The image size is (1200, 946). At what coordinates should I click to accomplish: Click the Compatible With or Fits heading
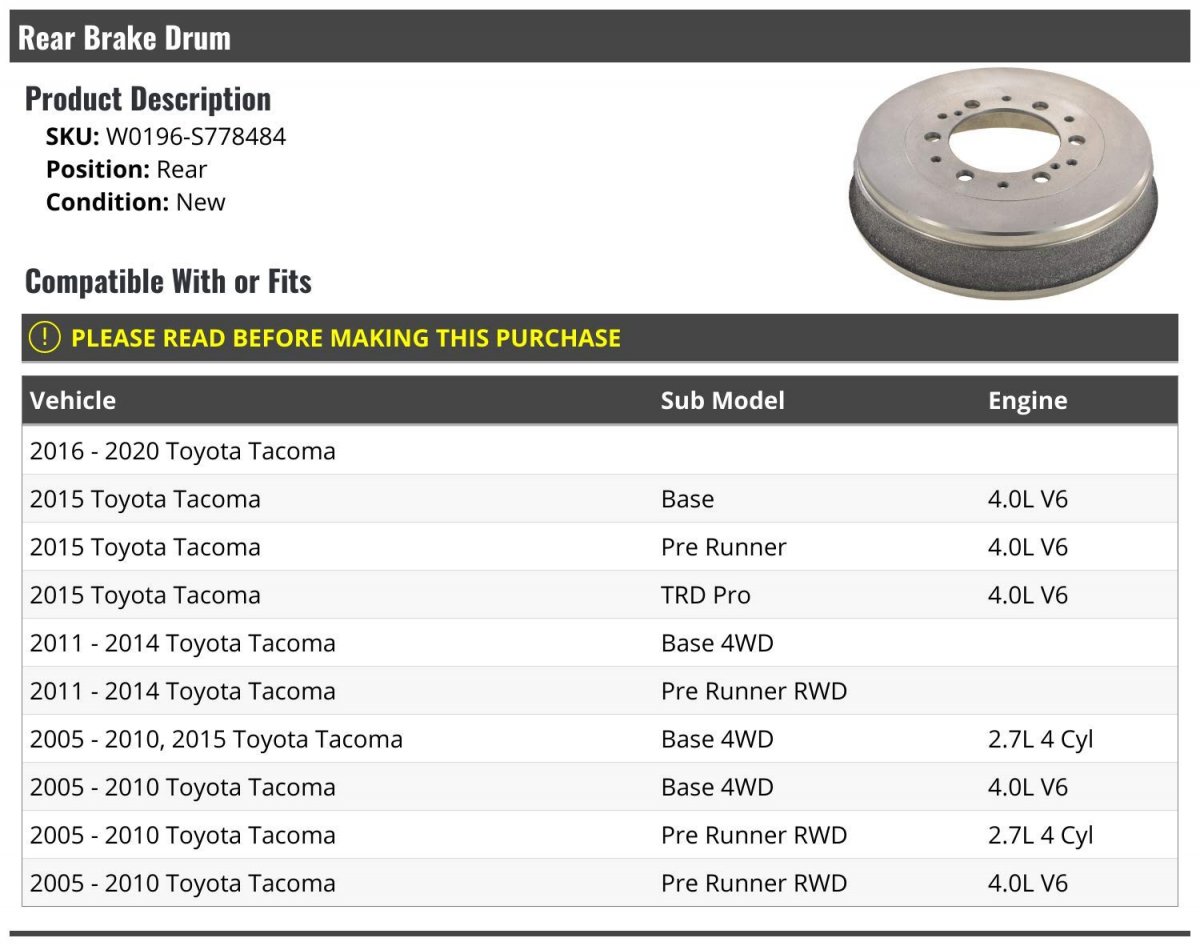tap(168, 282)
